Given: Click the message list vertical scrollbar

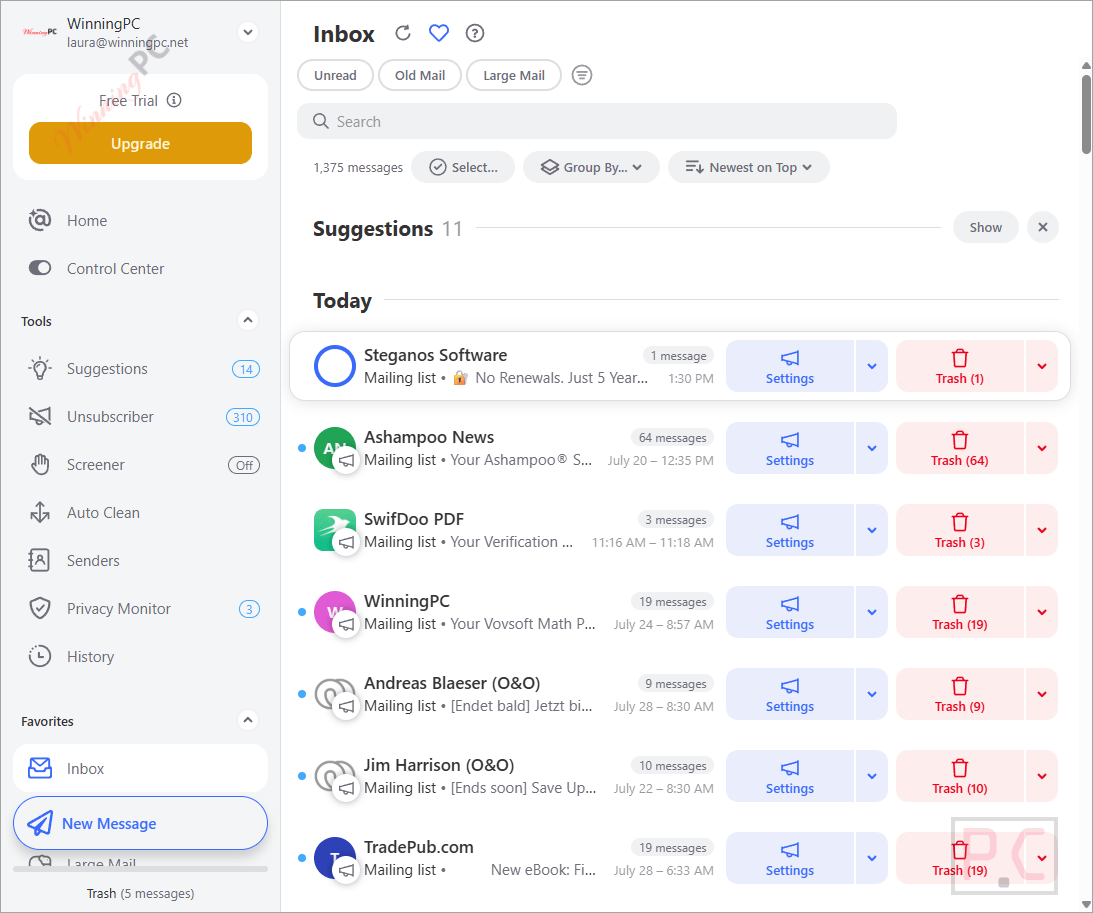Looking at the screenshot, I should [x=1086, y=112].
